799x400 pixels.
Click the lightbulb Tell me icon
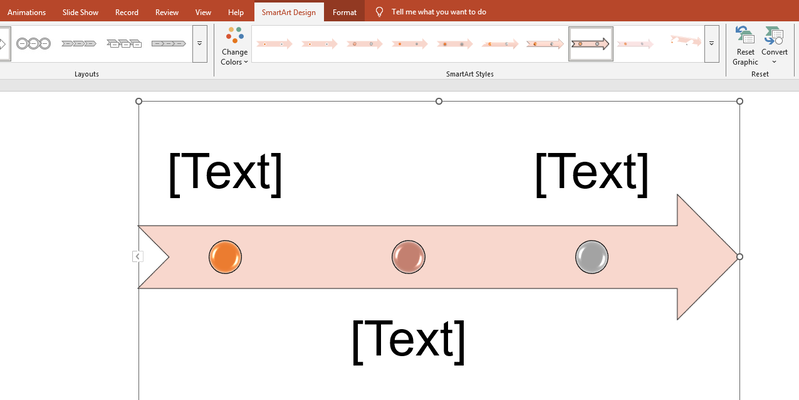[x=379, y=12]
